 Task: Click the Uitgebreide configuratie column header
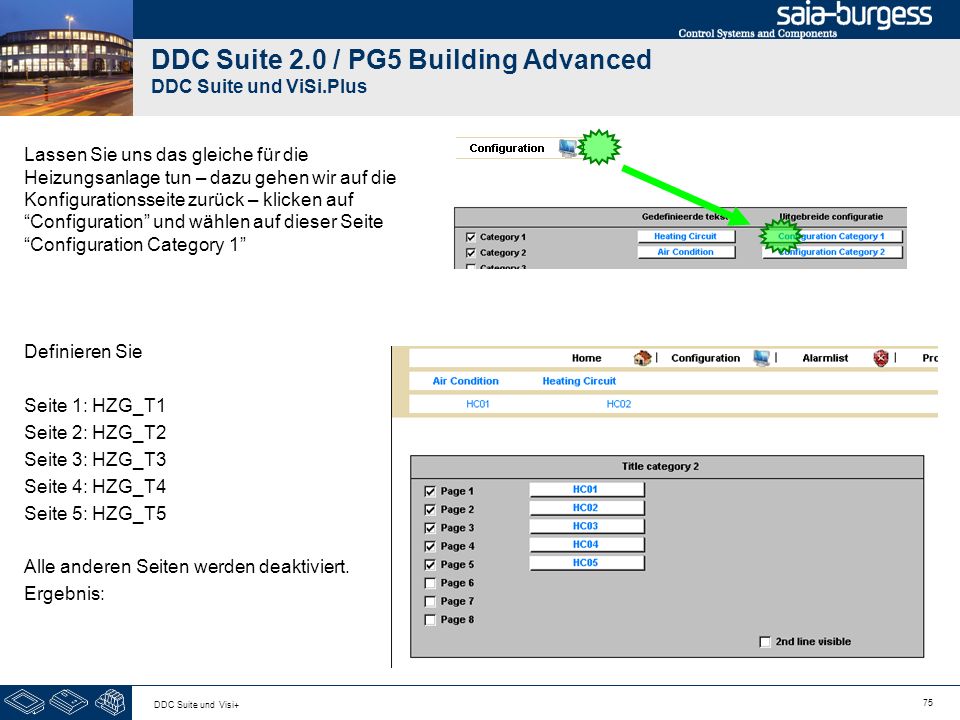pos(831,217)
